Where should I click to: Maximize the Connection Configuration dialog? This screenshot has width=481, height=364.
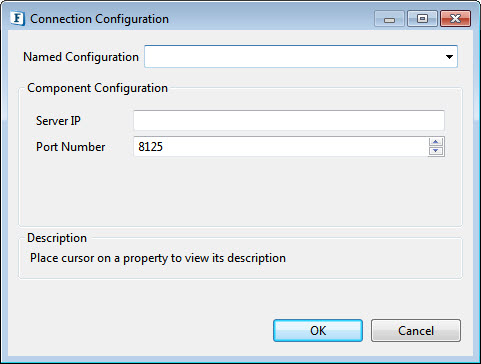click(422, 19)
